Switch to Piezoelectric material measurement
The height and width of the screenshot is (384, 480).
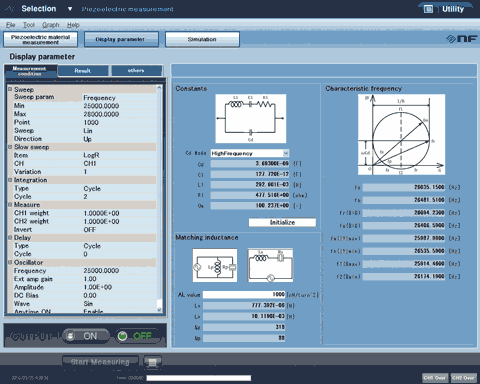tap(40, 39)
